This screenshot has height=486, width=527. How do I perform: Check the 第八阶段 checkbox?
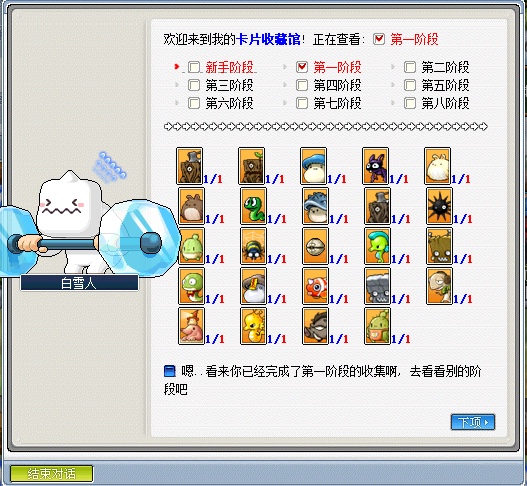point(410,103)
